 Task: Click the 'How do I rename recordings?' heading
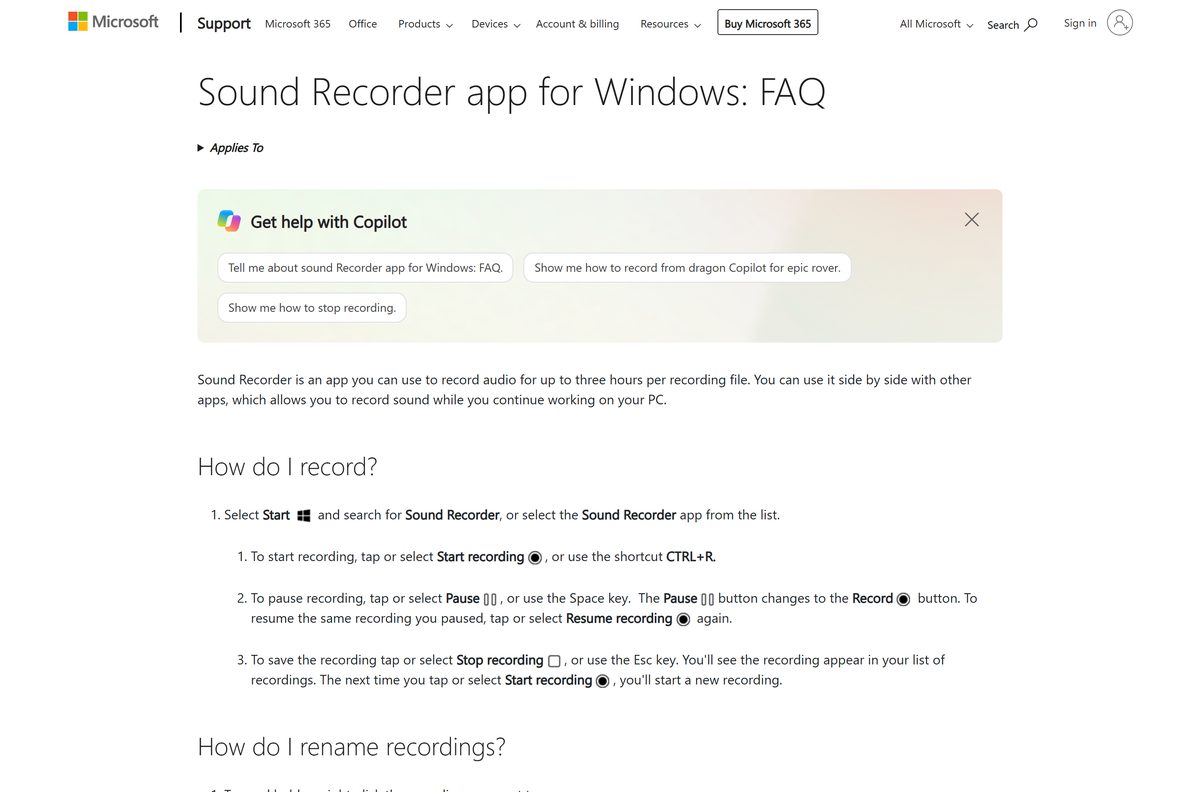[352, 747]
